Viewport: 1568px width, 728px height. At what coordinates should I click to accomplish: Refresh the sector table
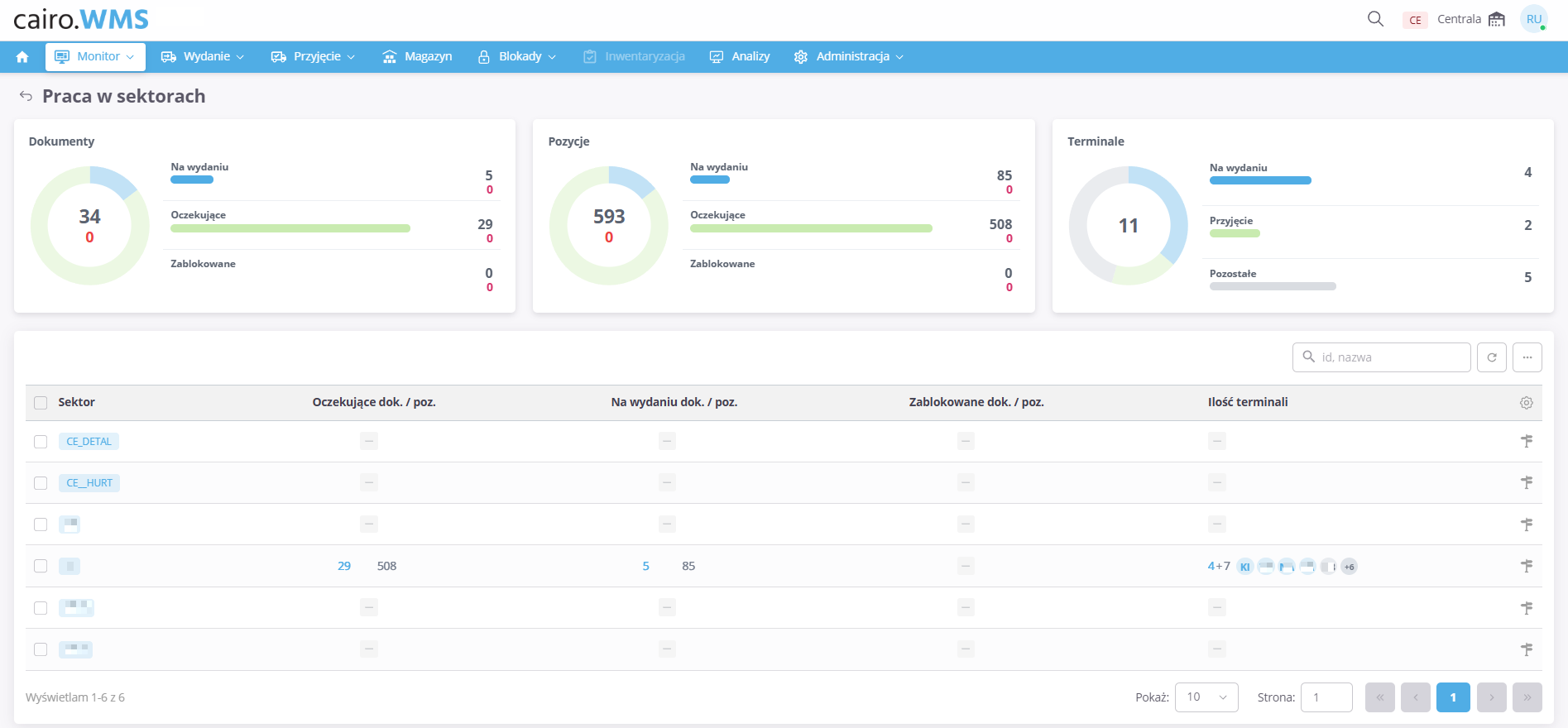click(x=1492, y=357)
